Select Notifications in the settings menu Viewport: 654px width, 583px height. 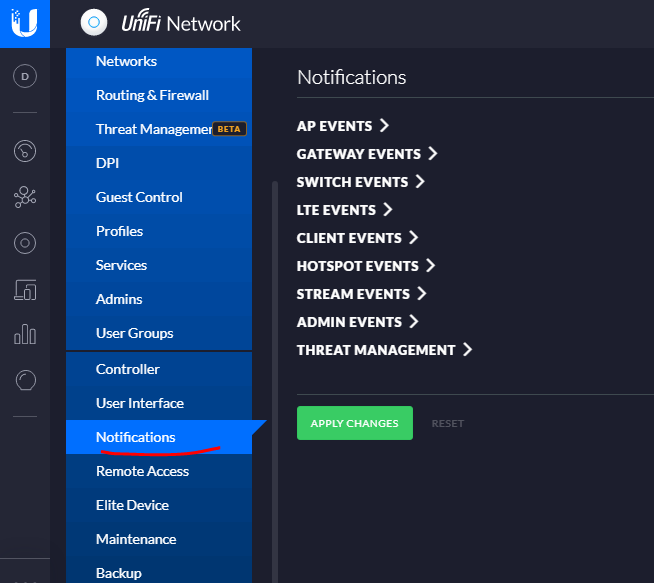point(159,437)
